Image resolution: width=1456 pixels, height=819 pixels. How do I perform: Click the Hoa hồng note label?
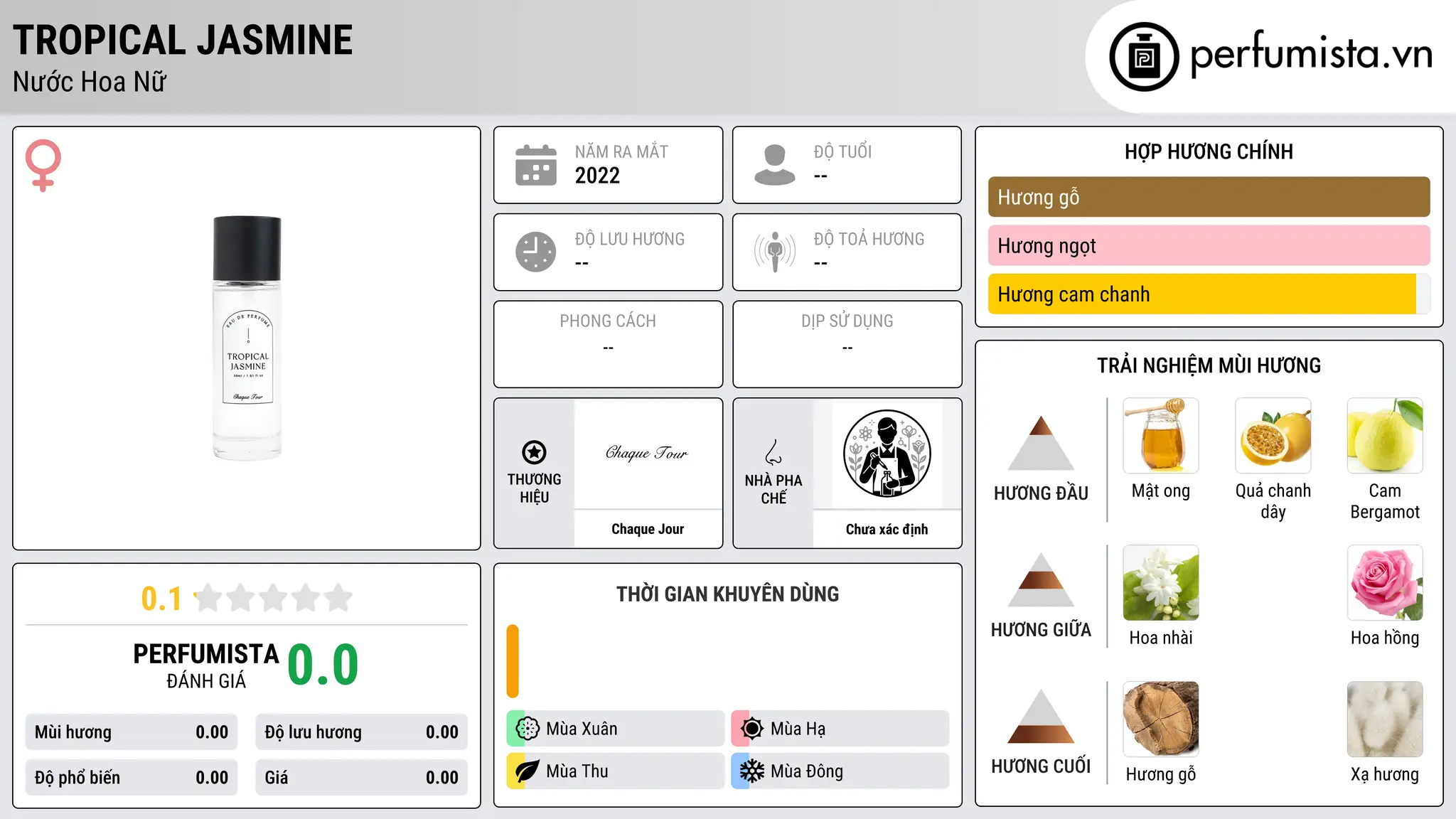[x=1385, y=638]
